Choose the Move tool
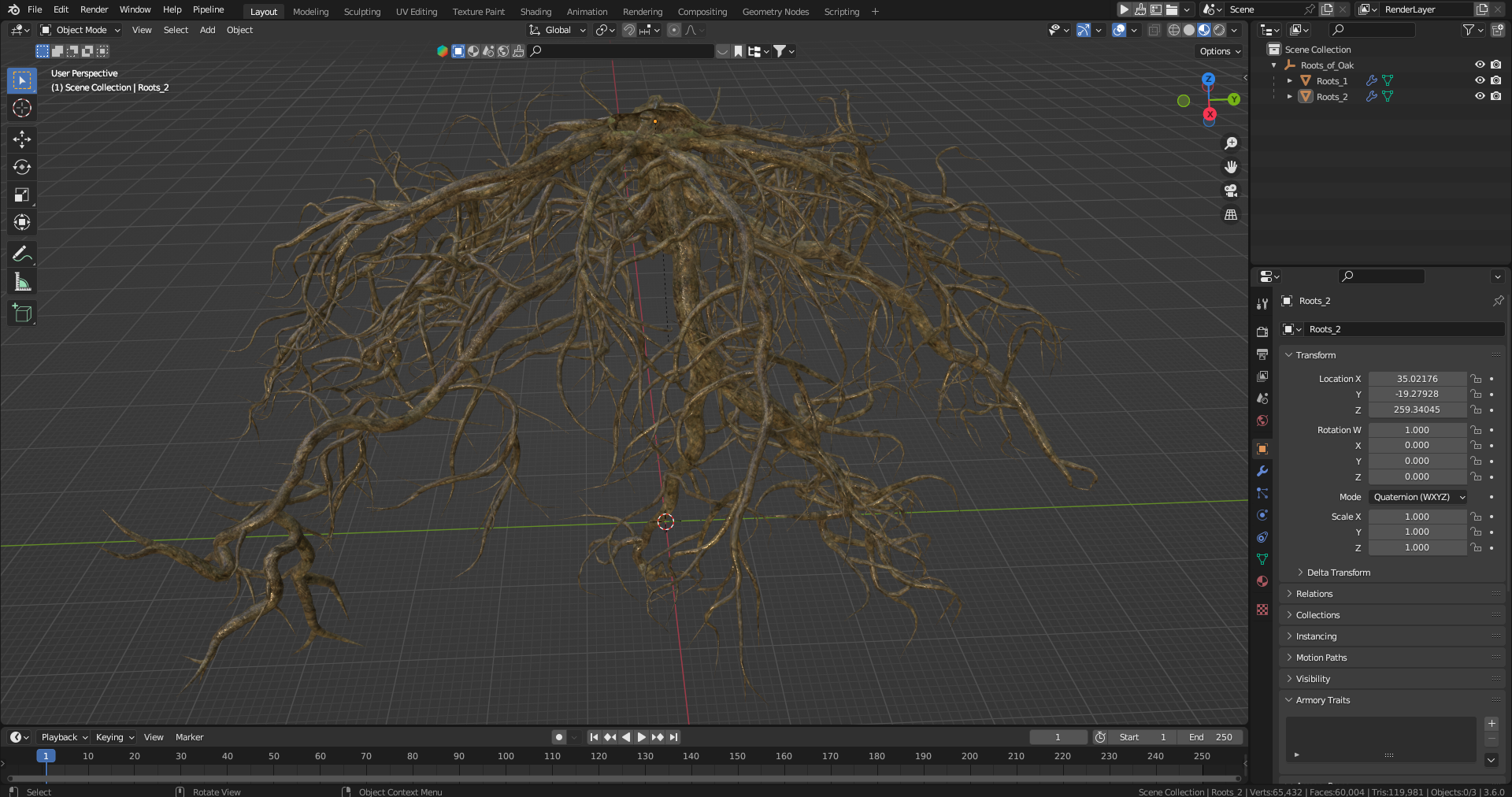This screenshot has height=797, width=1512. [22, 139]
